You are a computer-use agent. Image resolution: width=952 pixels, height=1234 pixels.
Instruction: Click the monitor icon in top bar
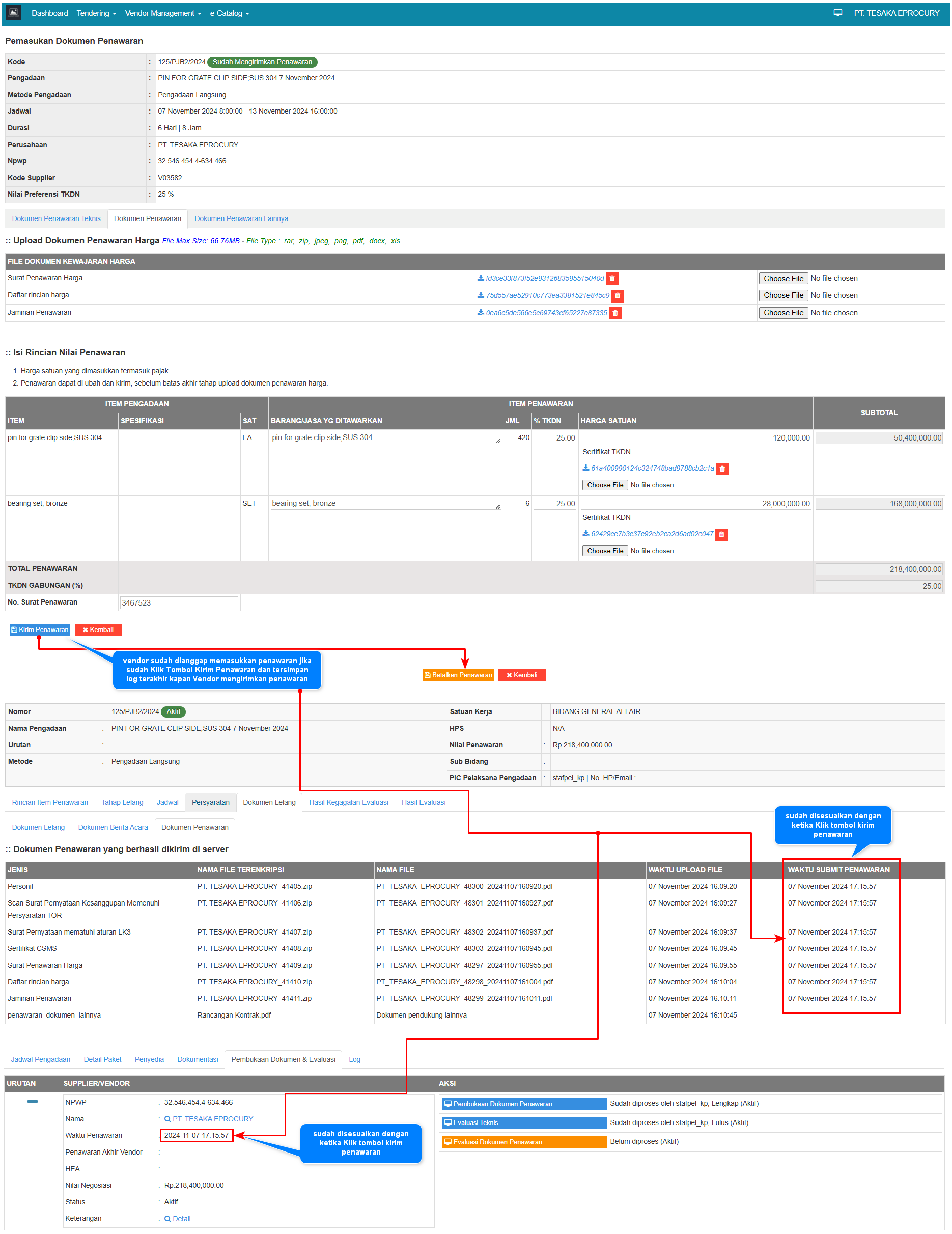(x=837, y=13)
